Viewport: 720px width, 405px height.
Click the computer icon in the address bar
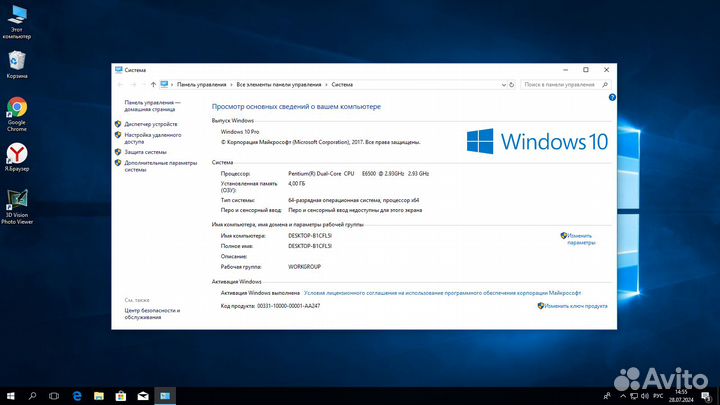tap(164, 84)
